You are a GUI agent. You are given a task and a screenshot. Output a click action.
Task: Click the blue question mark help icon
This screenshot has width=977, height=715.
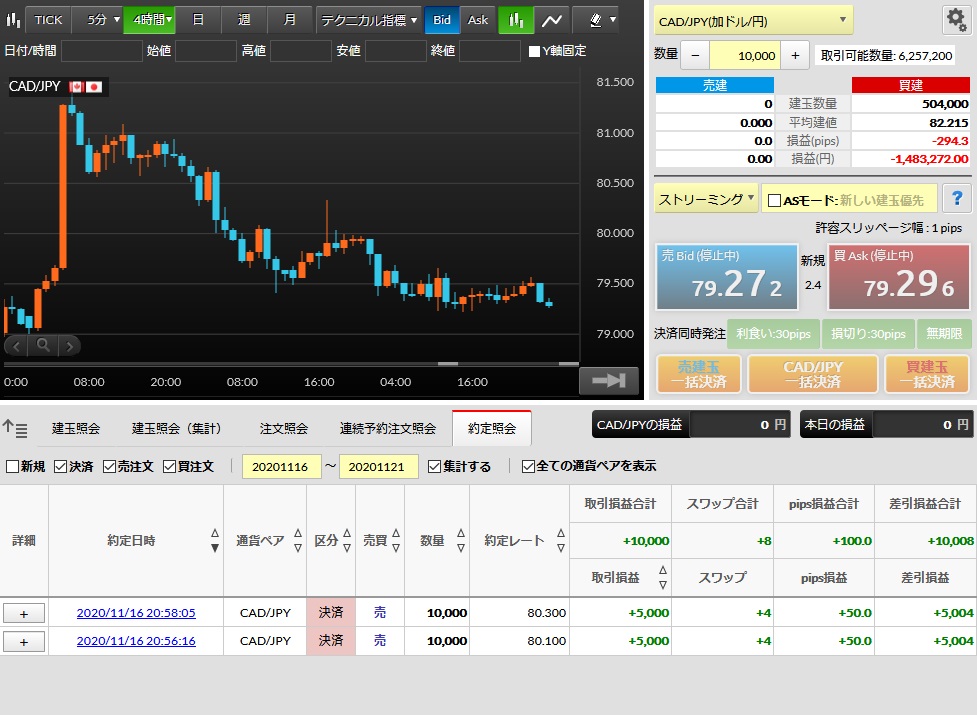click(x=957, y=199)
